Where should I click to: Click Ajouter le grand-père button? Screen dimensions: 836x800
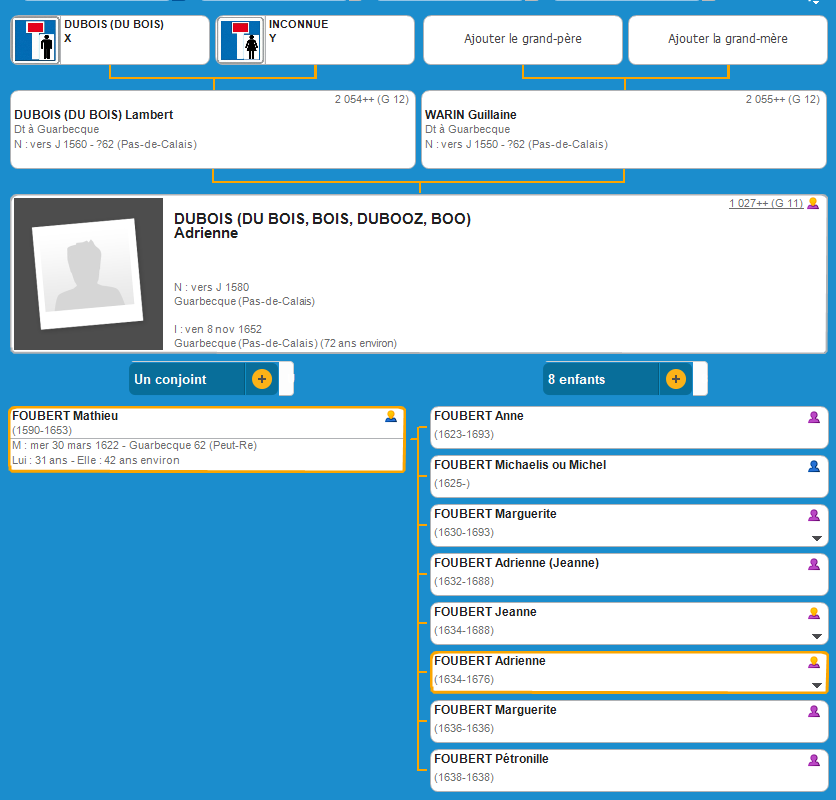click(523, 40)
